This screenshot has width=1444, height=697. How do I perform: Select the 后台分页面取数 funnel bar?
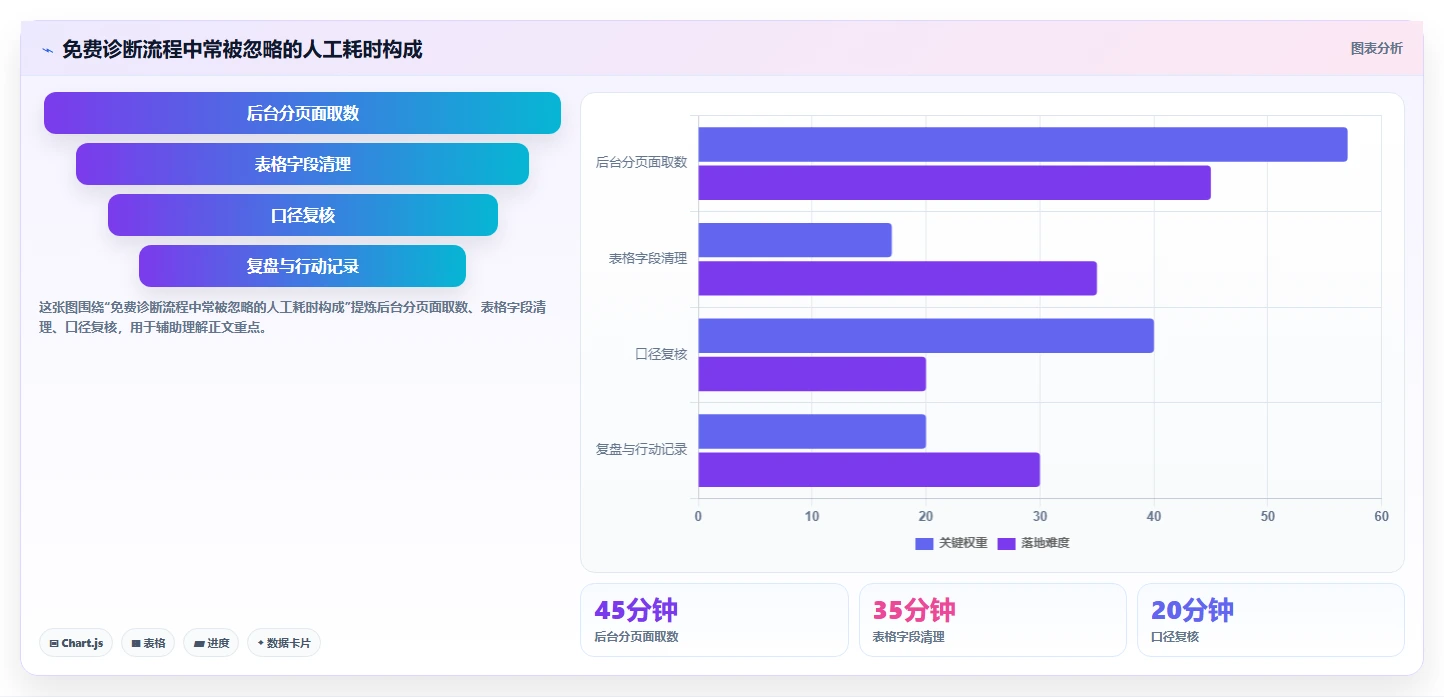point(302,113)
